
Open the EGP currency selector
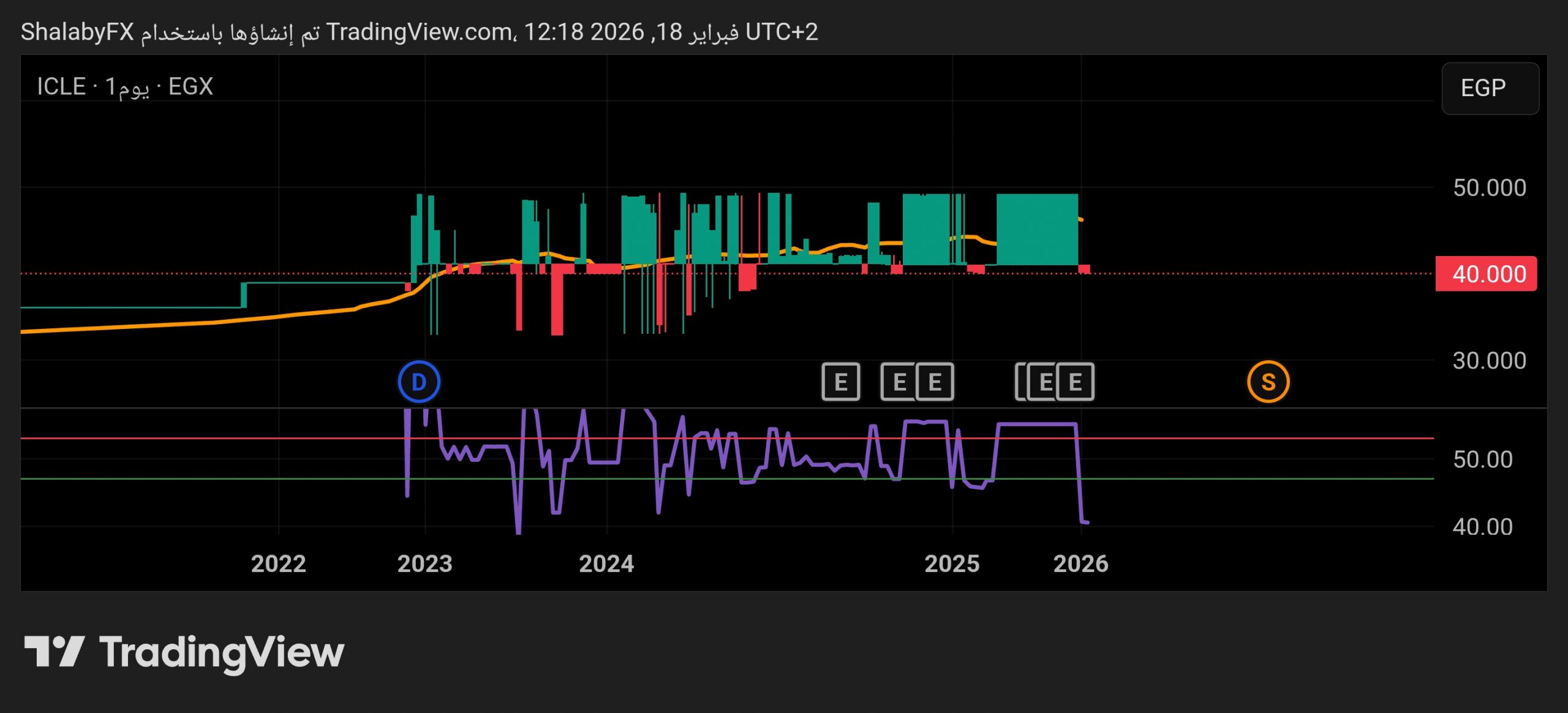(x=1489, y=88)
